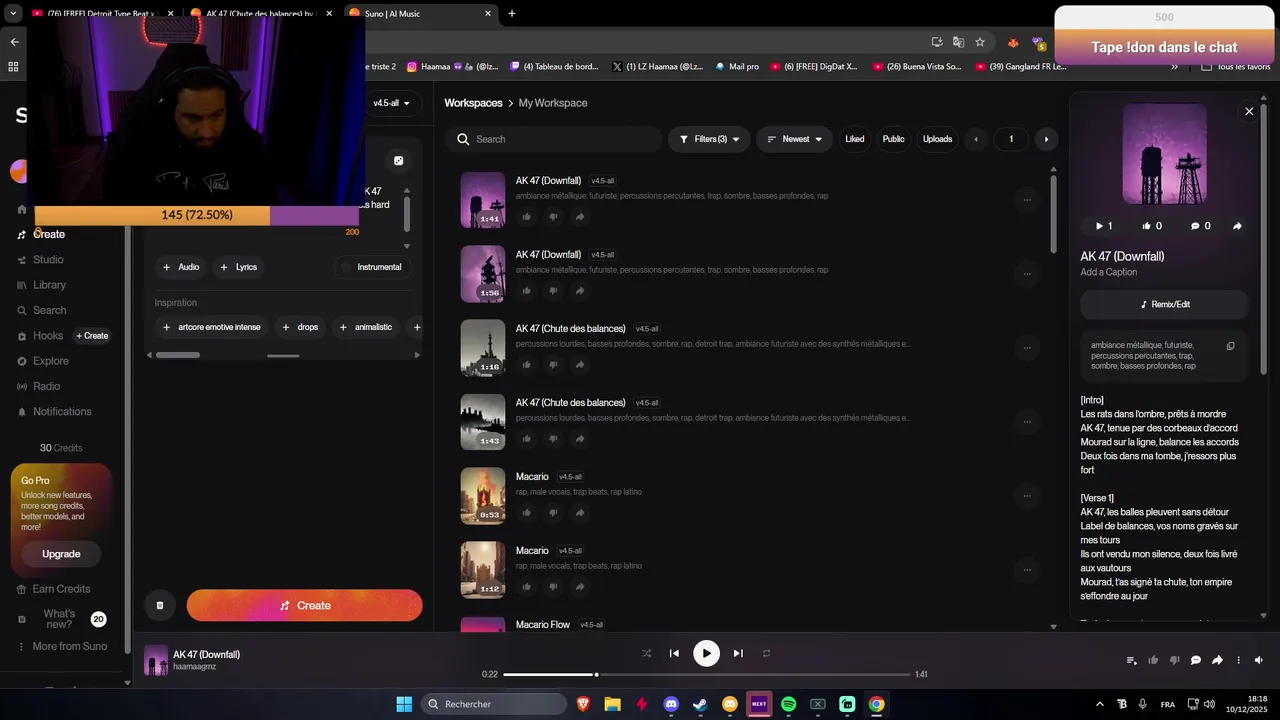1280x720 pixels.
Task: Go to previous track in player
Action: 674,653
